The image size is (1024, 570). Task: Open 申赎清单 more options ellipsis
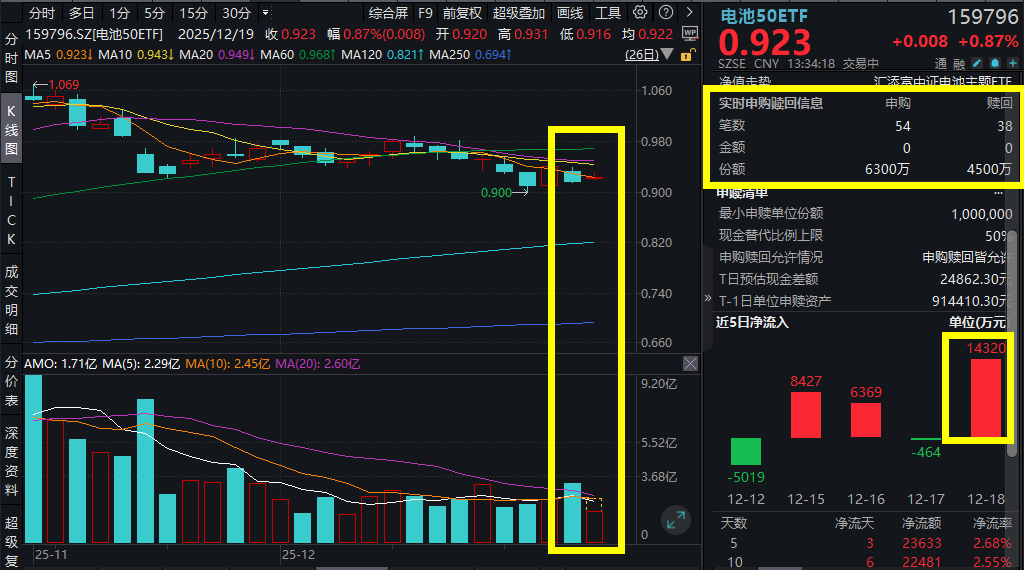pos(998,193)
